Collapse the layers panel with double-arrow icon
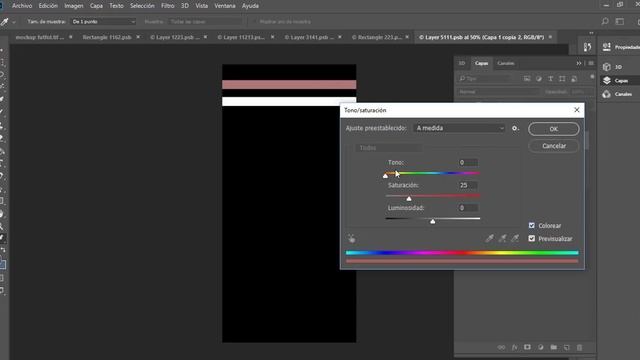The height and width of the screenshot is (360, 640). (579, 63)
